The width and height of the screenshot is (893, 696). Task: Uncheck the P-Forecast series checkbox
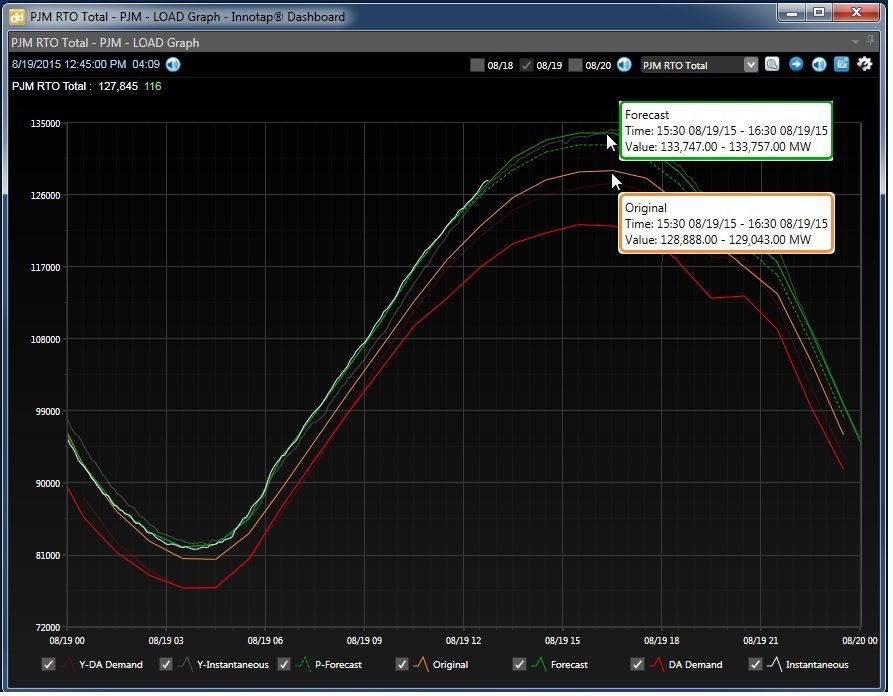coord(284,664)
